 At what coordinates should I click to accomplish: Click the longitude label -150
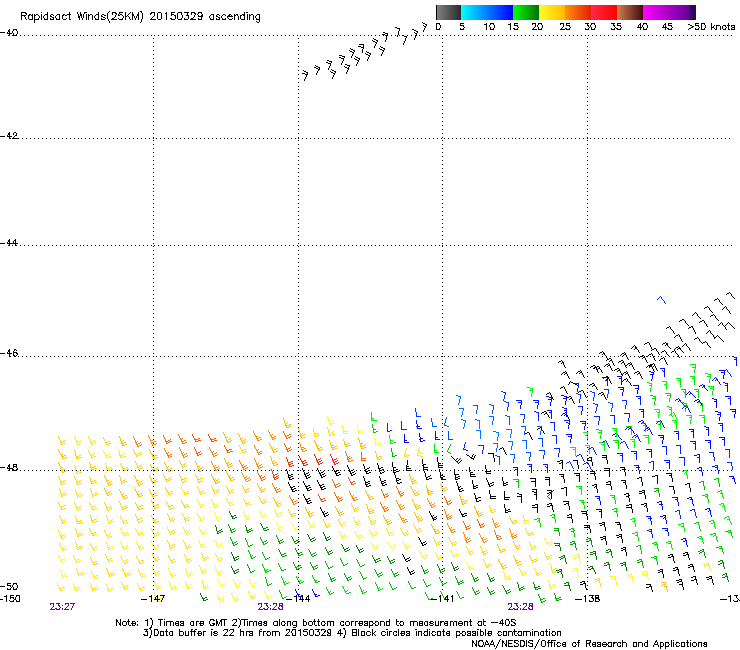[x=10, y=599]
